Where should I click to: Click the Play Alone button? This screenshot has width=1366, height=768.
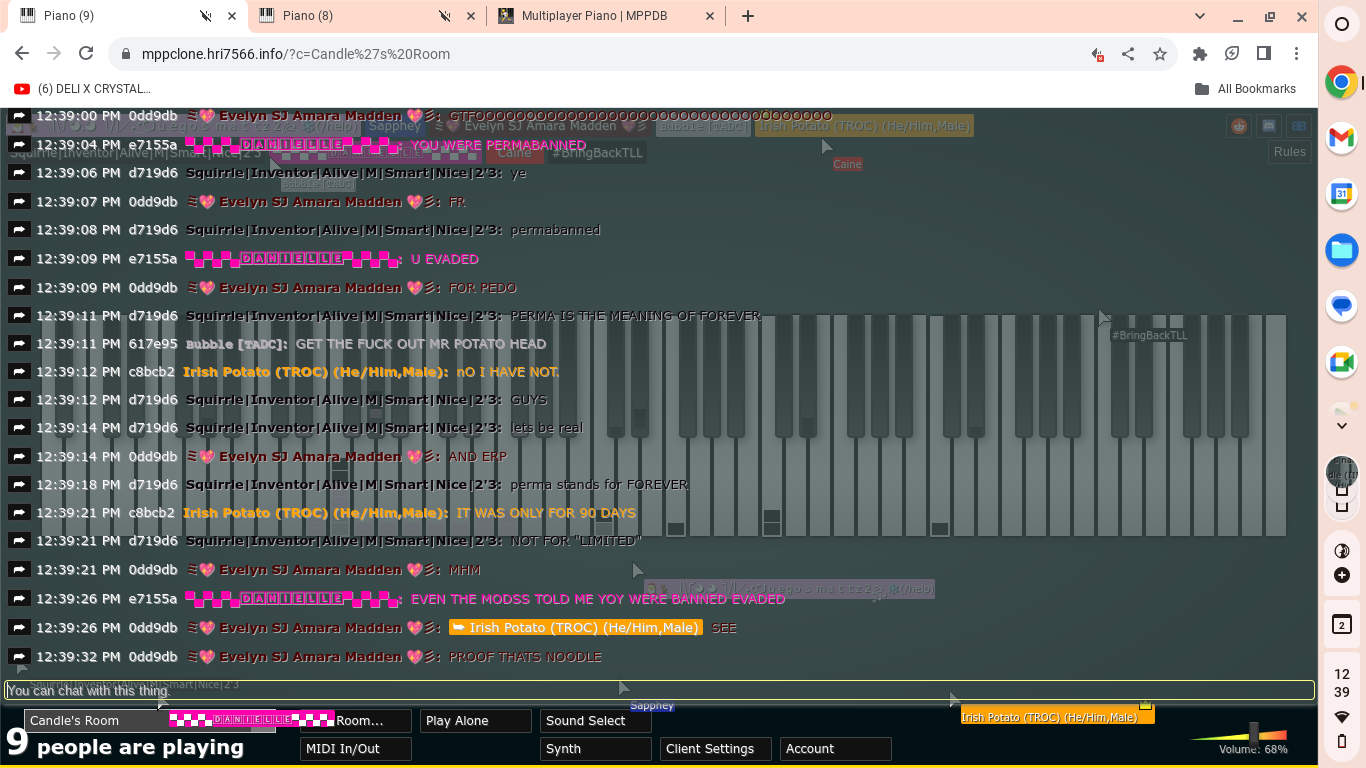pos(475,720)
